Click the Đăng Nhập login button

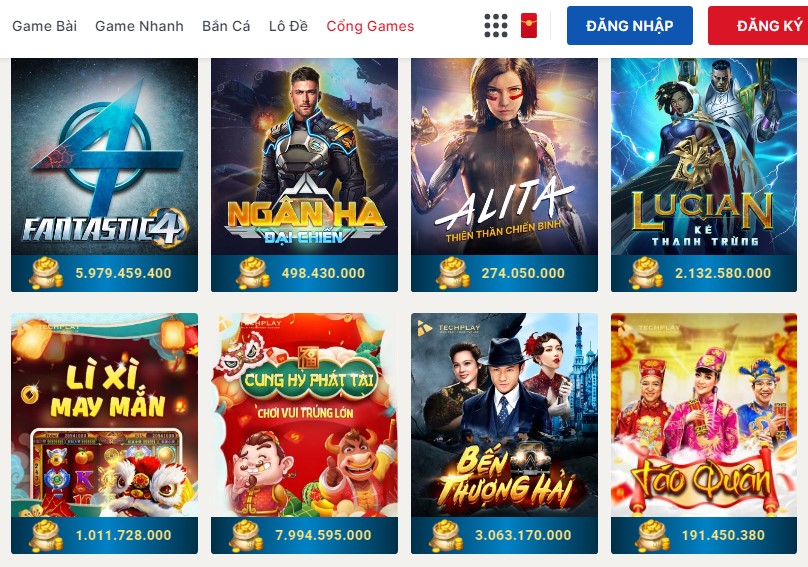pos(630,25)
